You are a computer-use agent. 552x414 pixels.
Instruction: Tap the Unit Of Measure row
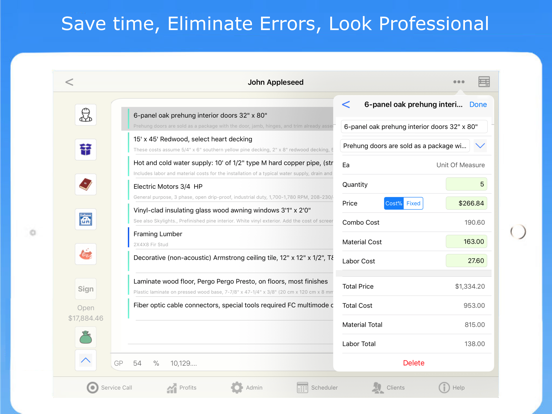pyautogui.click(x=414, y=165)
